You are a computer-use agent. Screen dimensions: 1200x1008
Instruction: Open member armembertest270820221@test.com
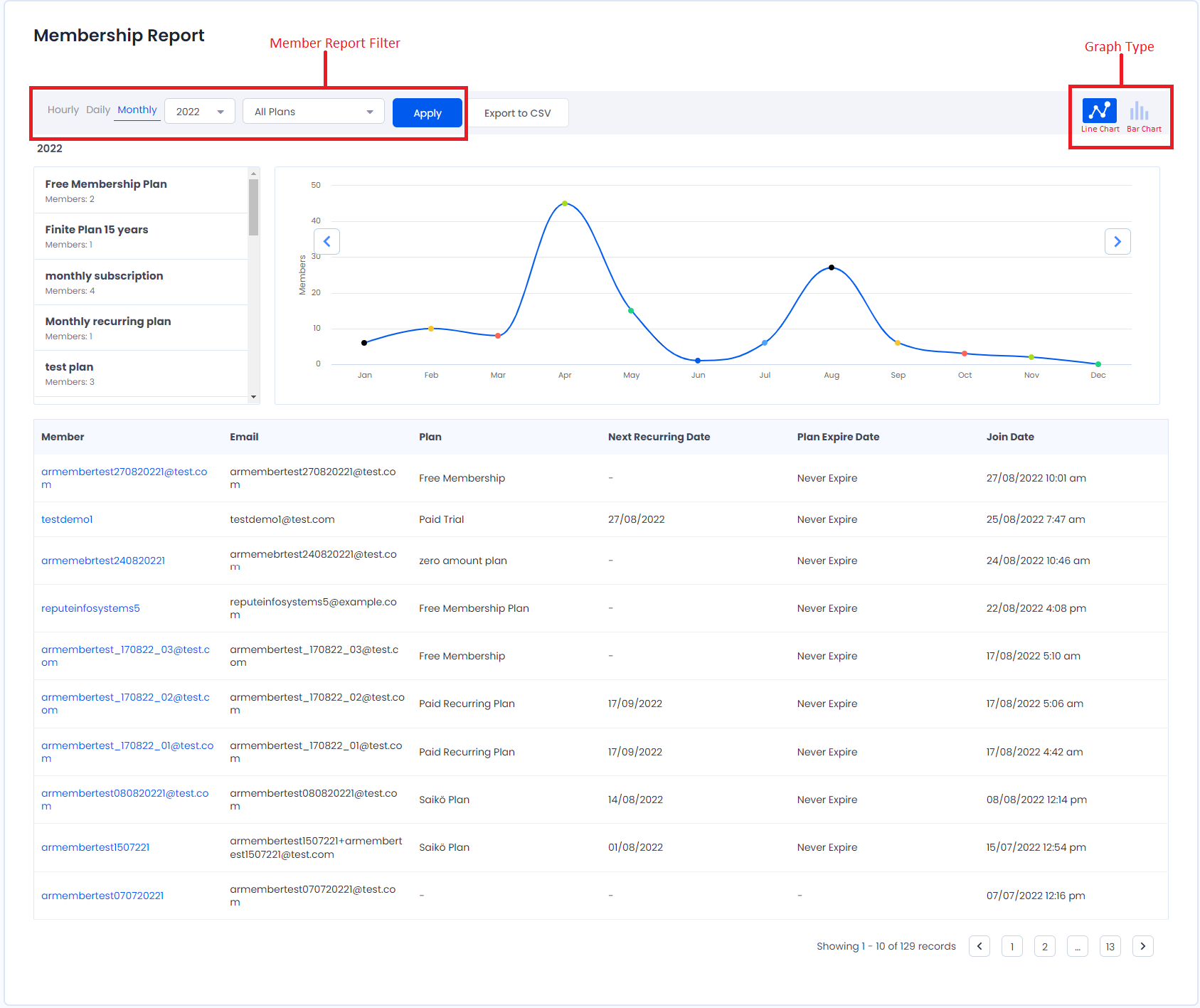coord(124,478)
